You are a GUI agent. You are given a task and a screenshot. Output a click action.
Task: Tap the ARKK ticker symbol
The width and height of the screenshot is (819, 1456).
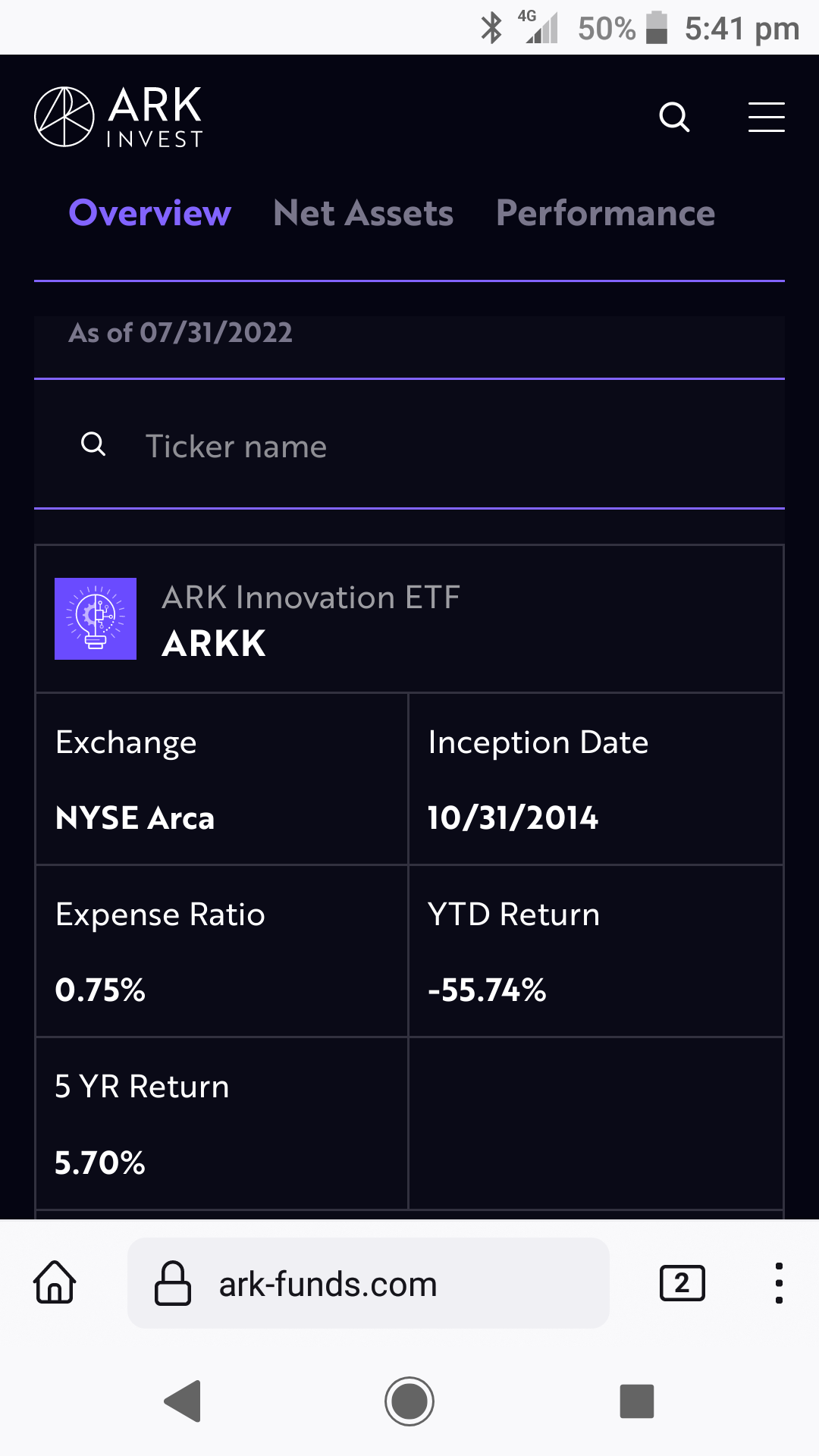point(214,644)
